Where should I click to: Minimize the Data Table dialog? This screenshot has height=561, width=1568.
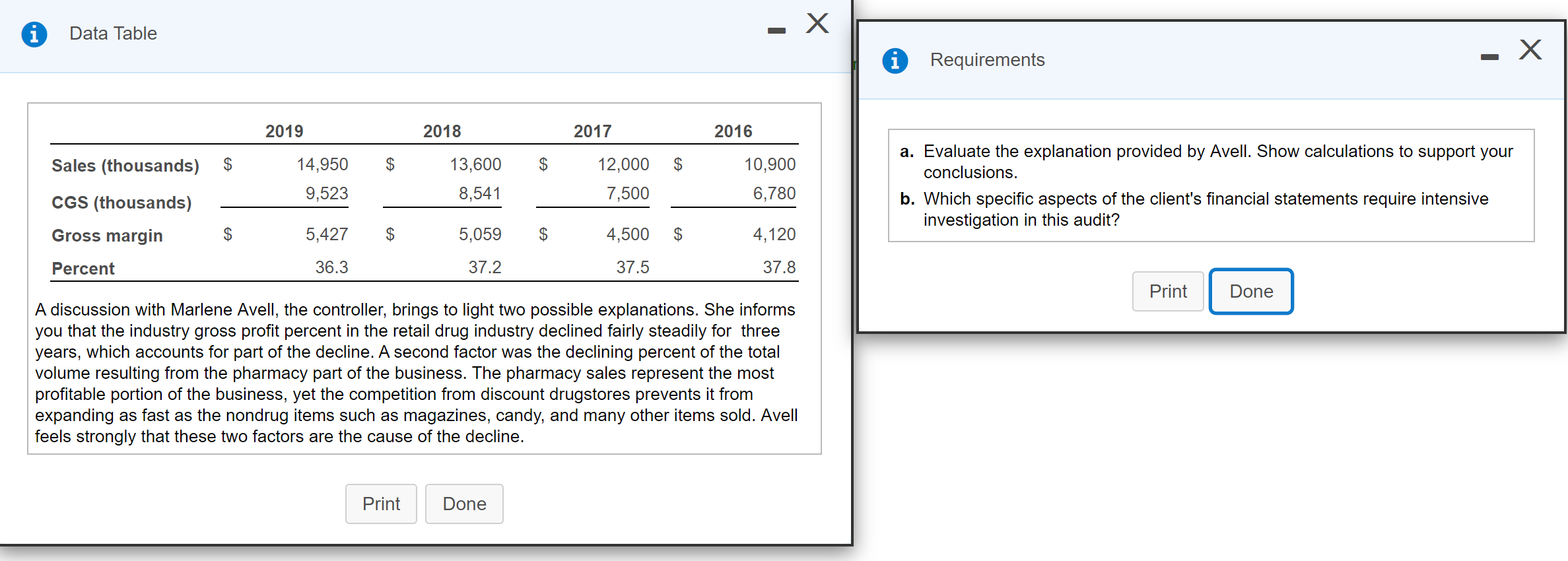(x=776, y=30)
